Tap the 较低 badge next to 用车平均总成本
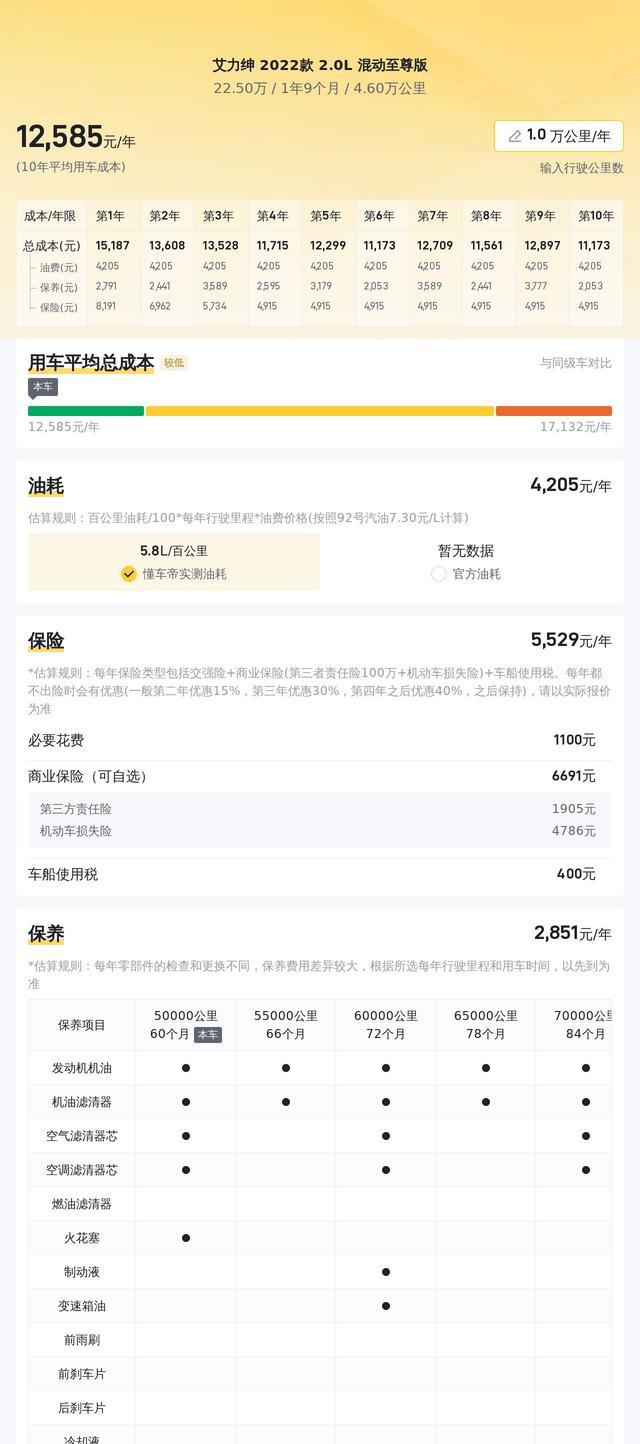The height and width of the screenshot is (1444, 640). coord(174,363)
